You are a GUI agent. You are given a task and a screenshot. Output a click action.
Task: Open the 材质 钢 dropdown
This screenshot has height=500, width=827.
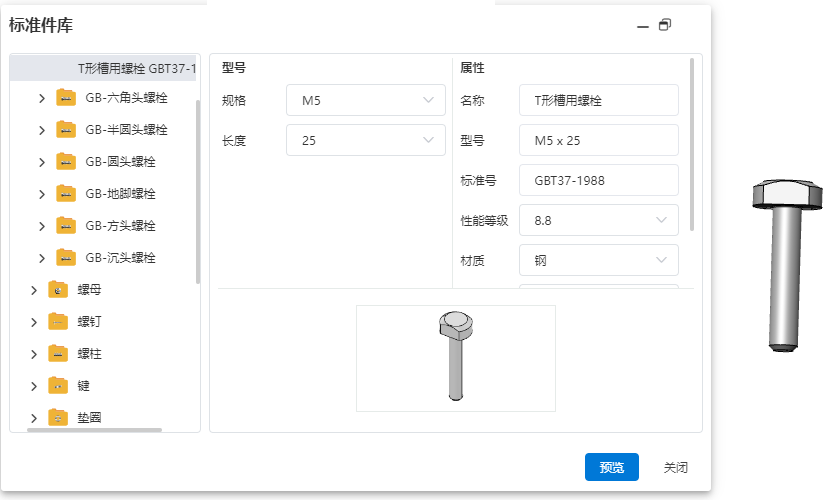click(x=599, y=260)
